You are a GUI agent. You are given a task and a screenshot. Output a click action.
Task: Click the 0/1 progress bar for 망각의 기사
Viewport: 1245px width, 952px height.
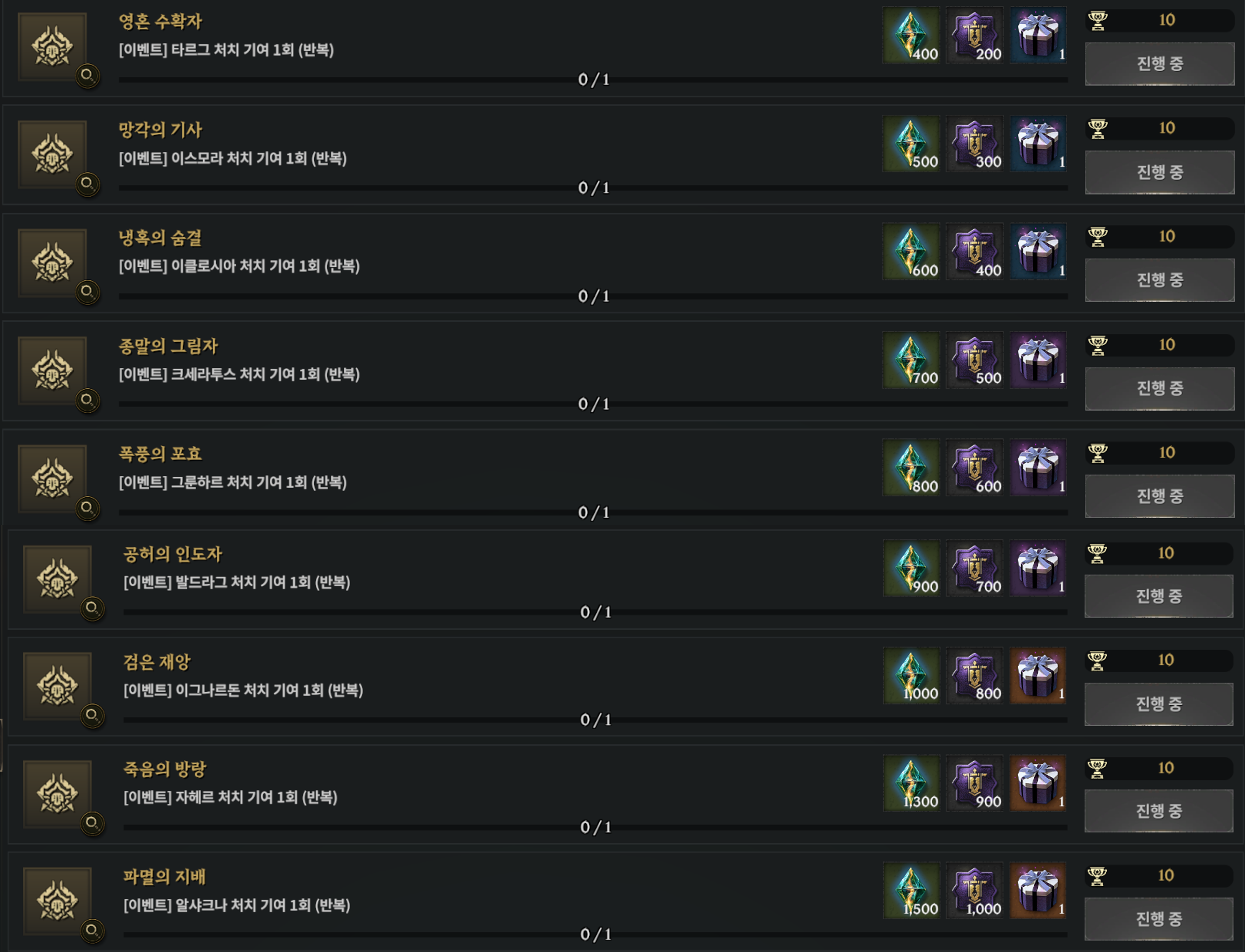pyautogui.click(x=593, y=187)
